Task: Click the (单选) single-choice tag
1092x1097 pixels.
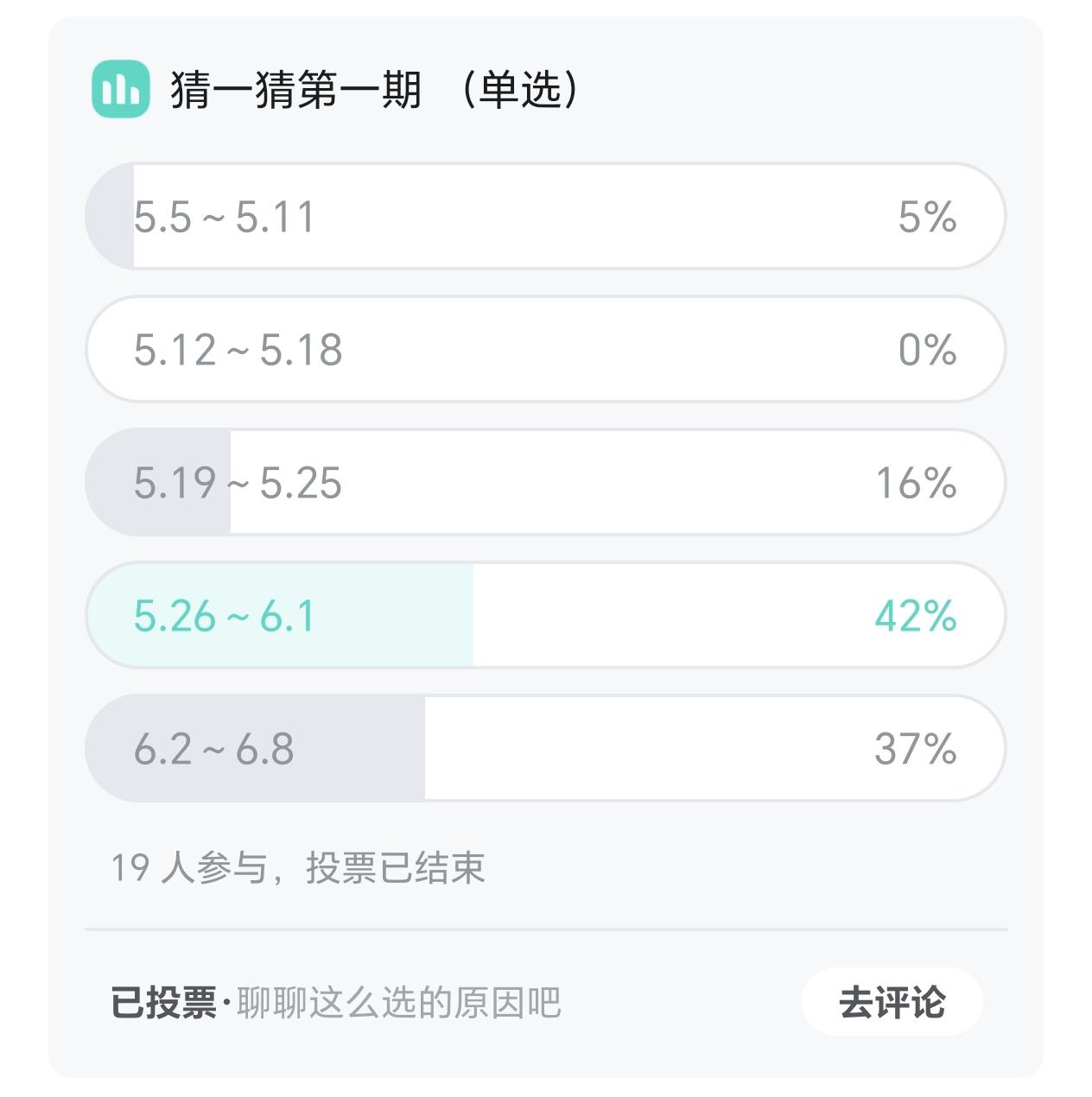Action: coord(520,90)
